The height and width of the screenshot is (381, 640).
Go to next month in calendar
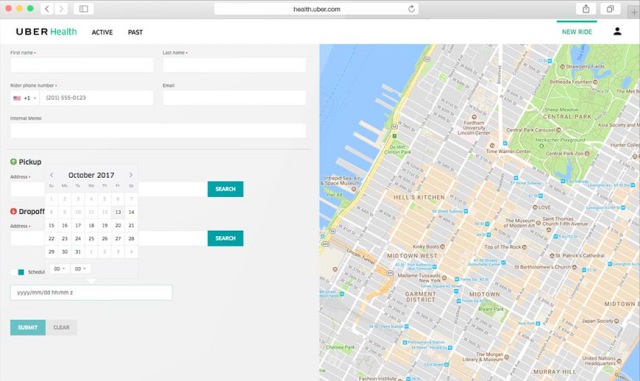[131, 175]
